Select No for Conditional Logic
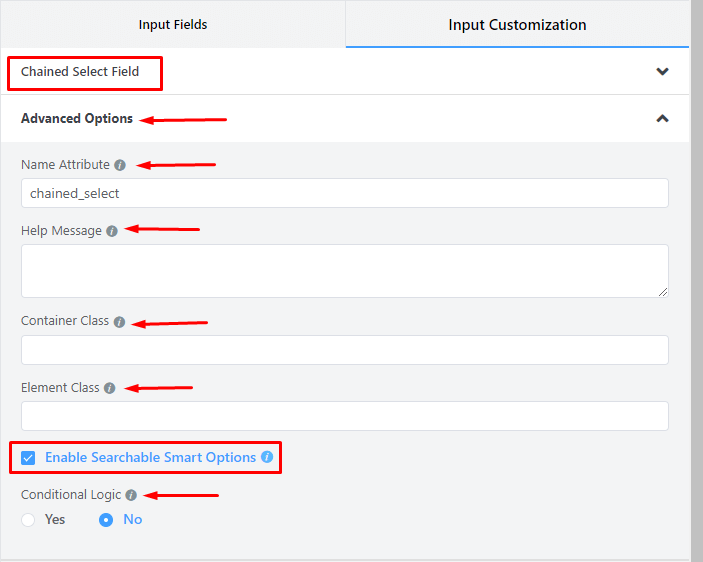This screenshot has width=703, height=562. 106,520
